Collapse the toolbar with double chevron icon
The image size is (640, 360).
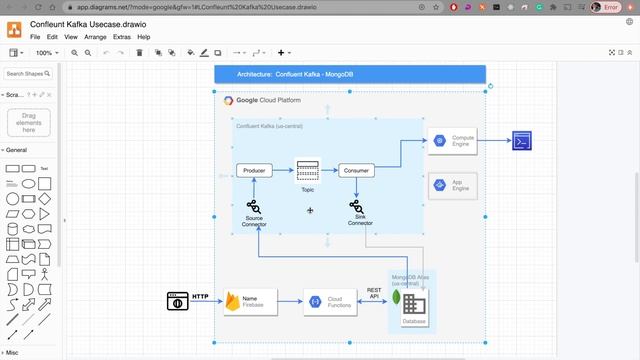tap(630, 53)
